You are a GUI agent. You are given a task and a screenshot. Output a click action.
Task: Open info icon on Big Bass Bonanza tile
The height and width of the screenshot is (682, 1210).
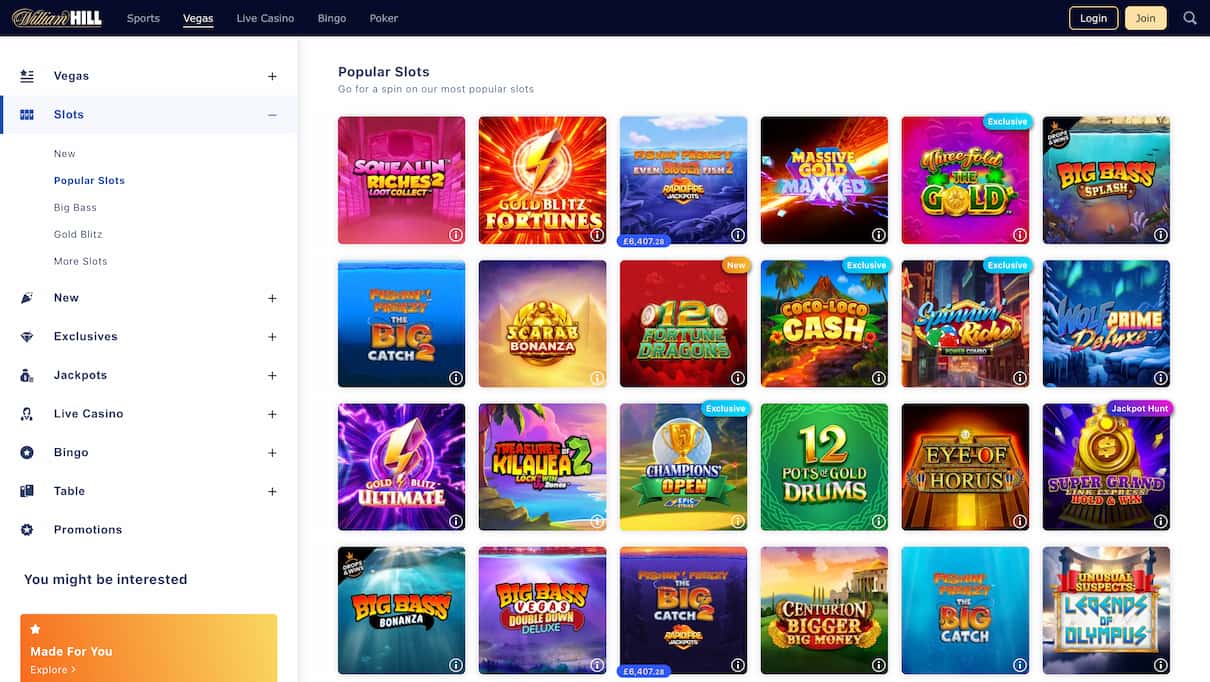(456, 664)
